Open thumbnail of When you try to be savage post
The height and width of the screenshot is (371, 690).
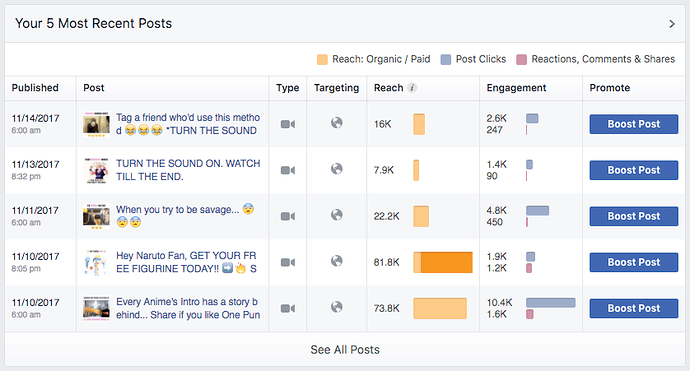point(96,216)
